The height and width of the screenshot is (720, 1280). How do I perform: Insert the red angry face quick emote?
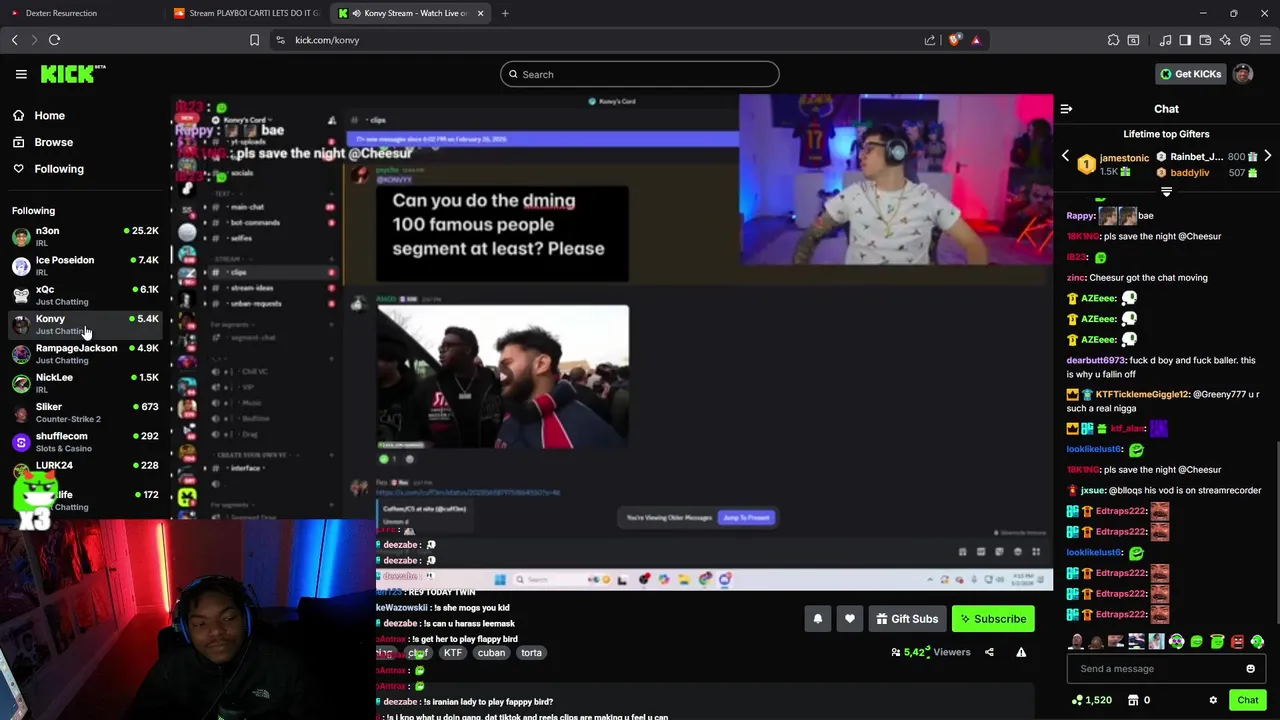pyautogui.click(x=1237, y=642)
